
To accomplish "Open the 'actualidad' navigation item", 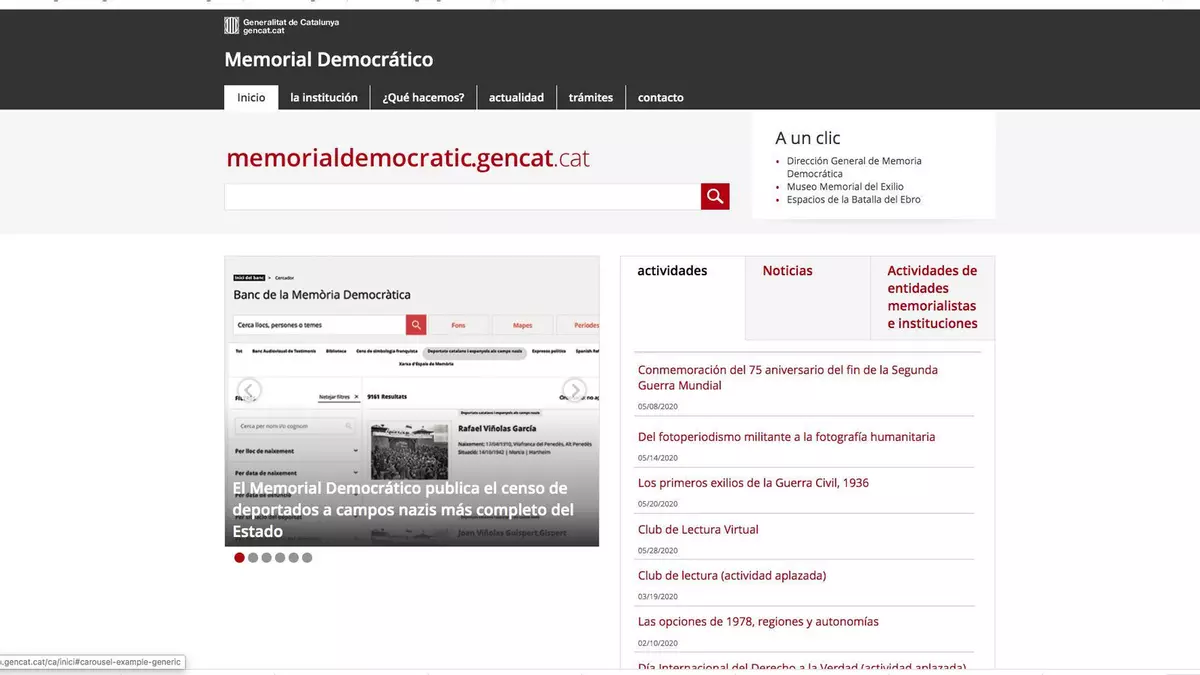I will pyautogui.click(x=516, y=98).
